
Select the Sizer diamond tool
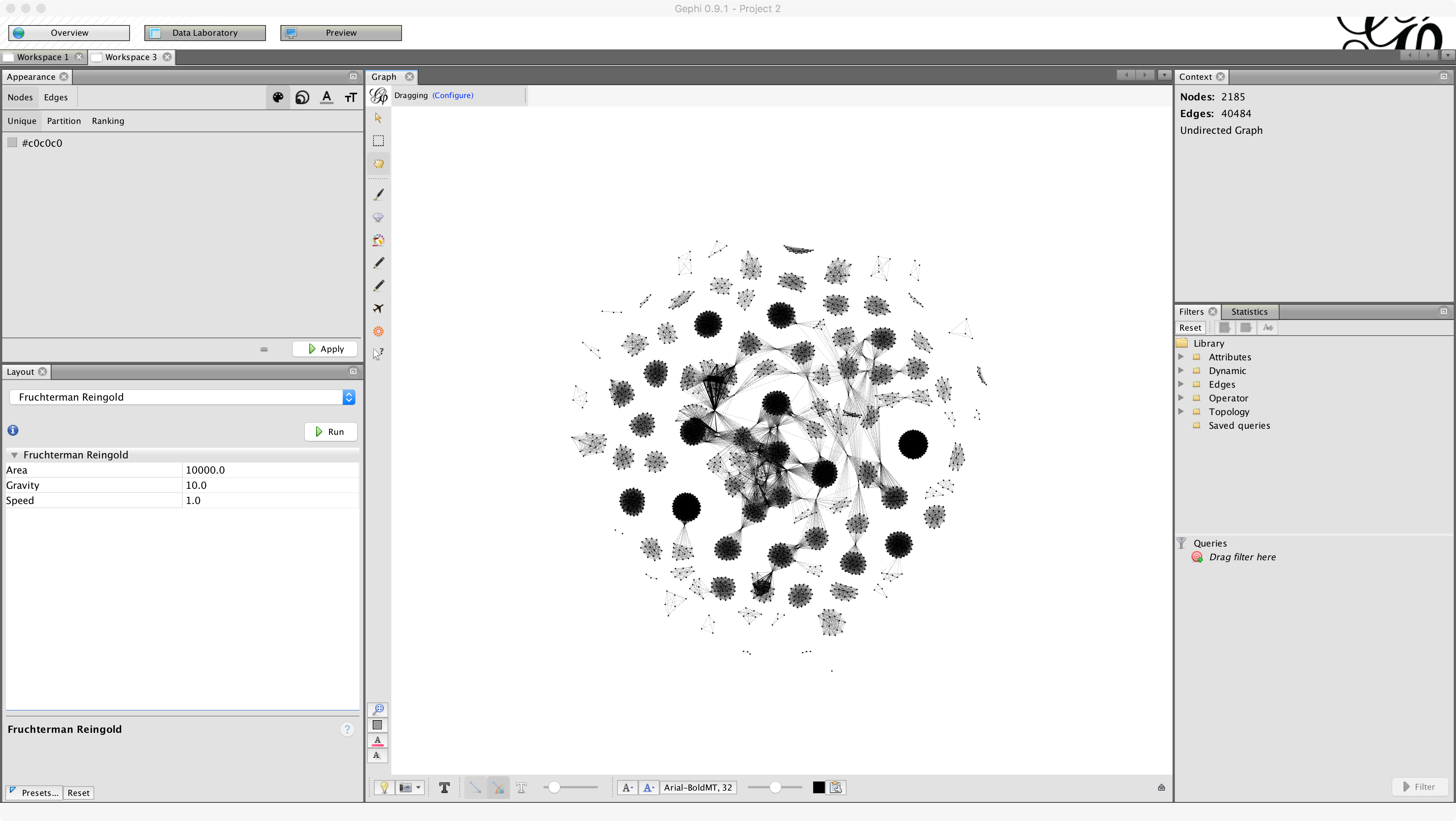(378, 218)
